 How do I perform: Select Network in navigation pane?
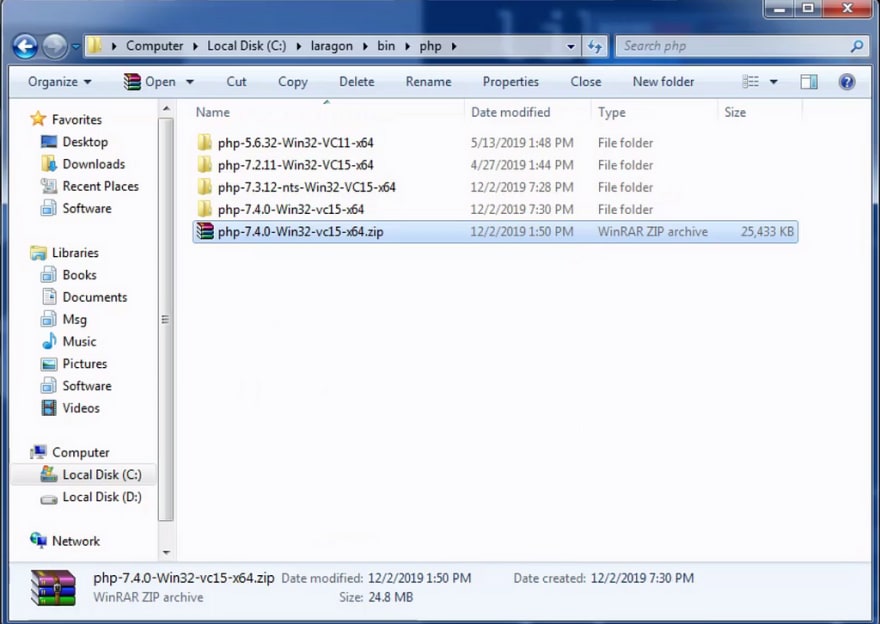(x=76, y=541)
